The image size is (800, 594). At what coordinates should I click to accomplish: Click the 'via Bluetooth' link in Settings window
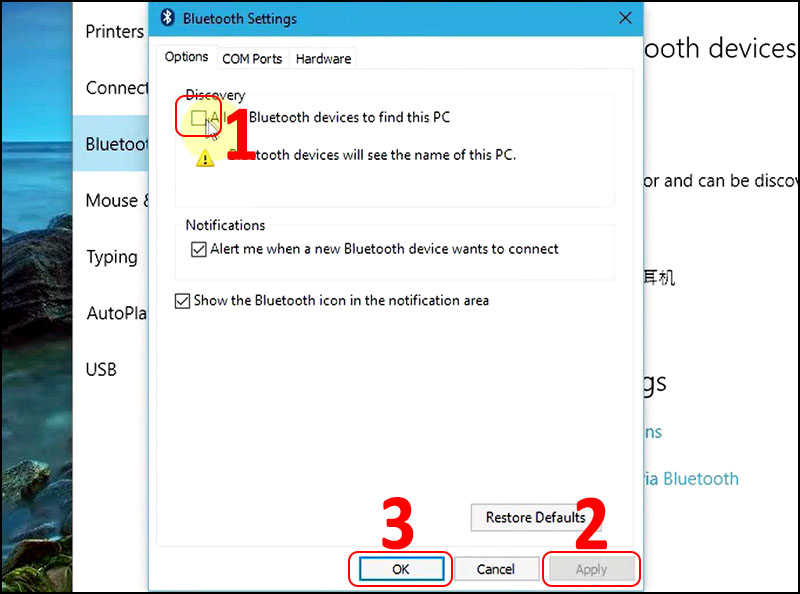coord(691,479)
